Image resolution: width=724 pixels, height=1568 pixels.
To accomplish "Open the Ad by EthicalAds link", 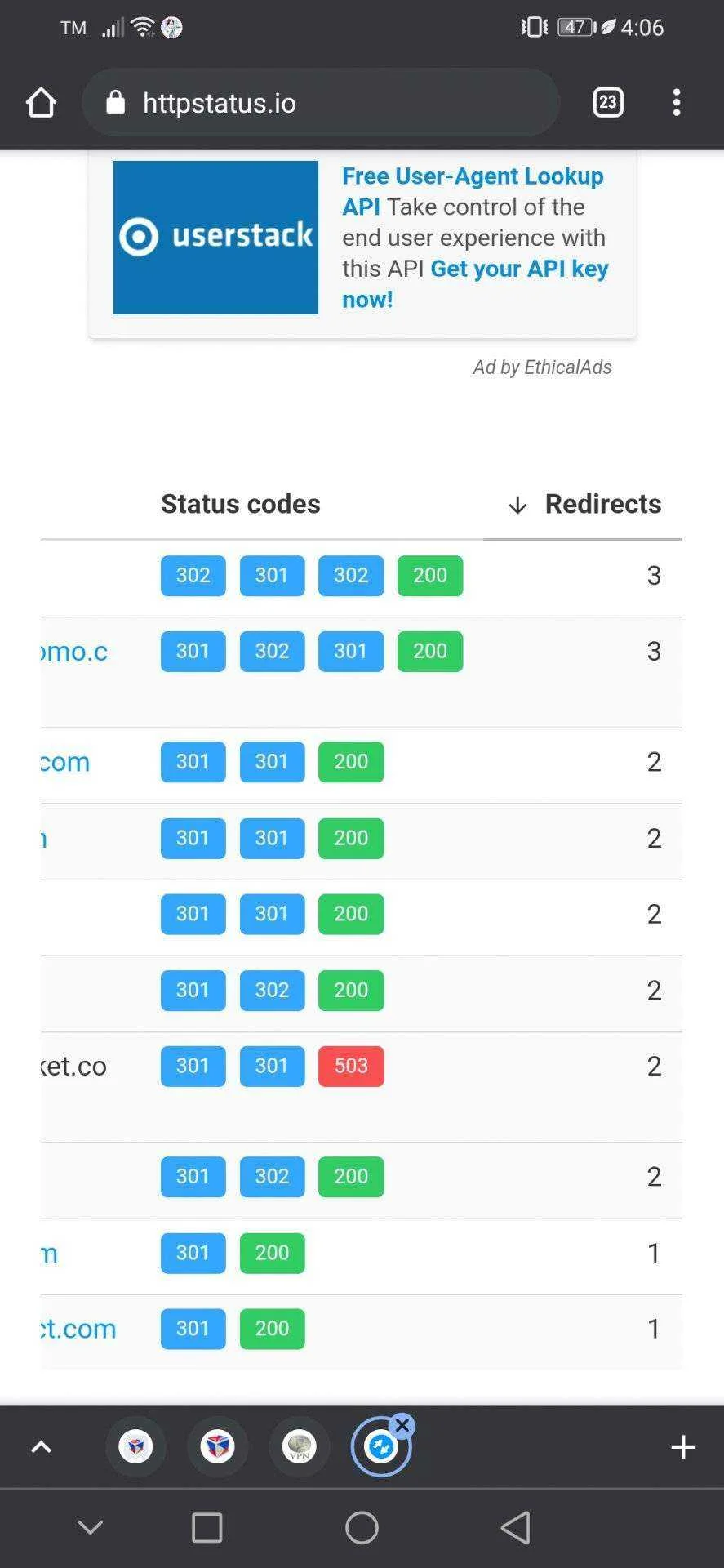I will 542,367.
